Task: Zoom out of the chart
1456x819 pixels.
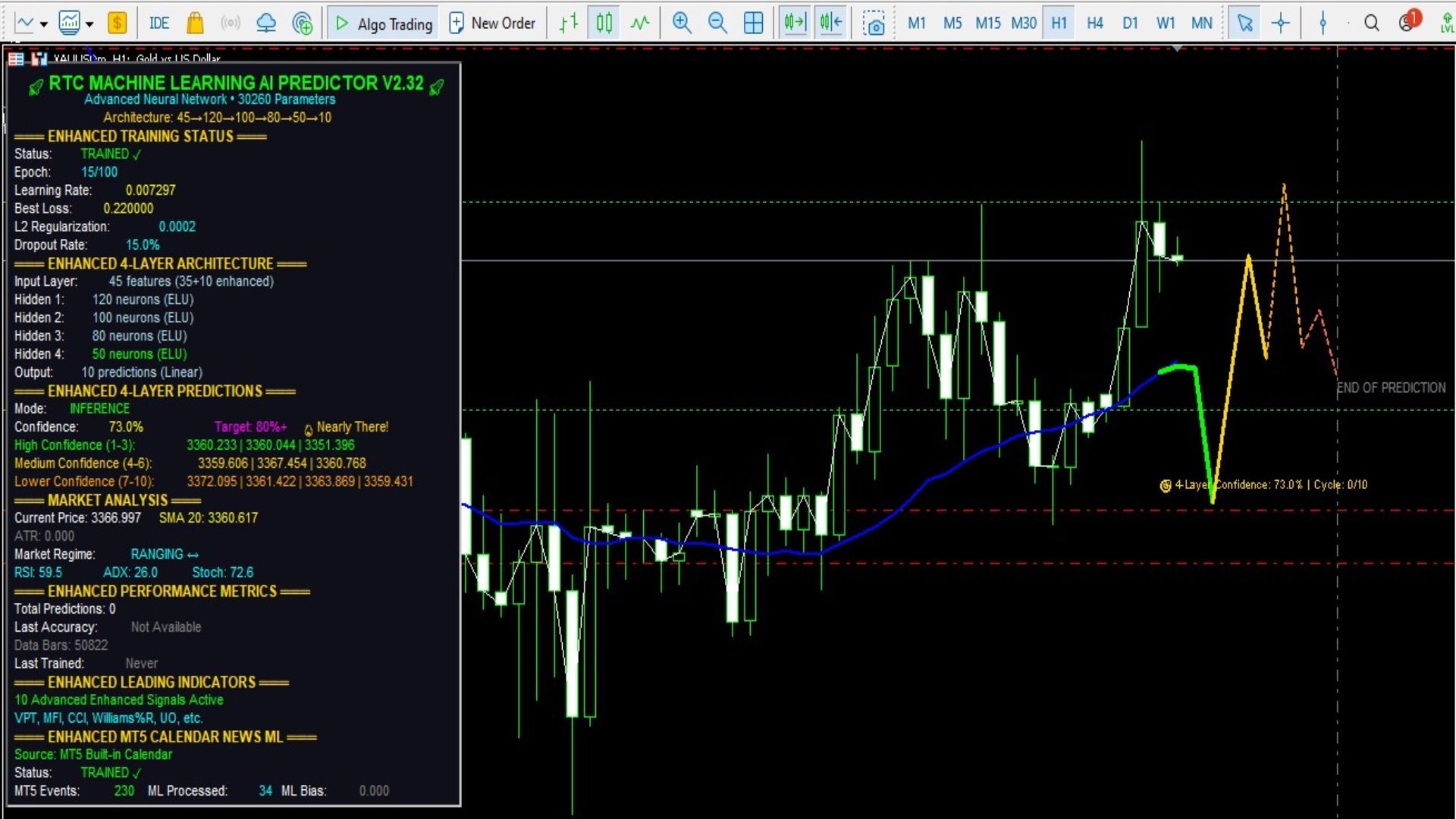Action: coord(717,23)
